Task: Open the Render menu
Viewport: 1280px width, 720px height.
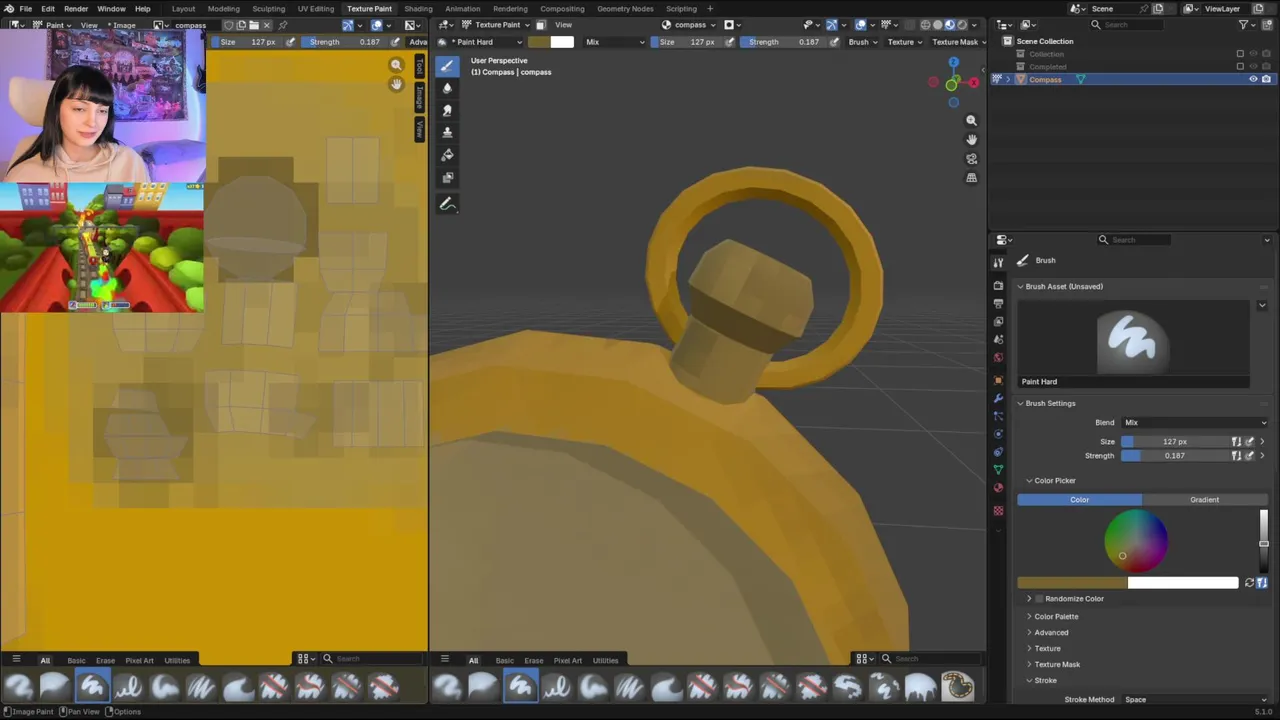Action: pos(76,8)
